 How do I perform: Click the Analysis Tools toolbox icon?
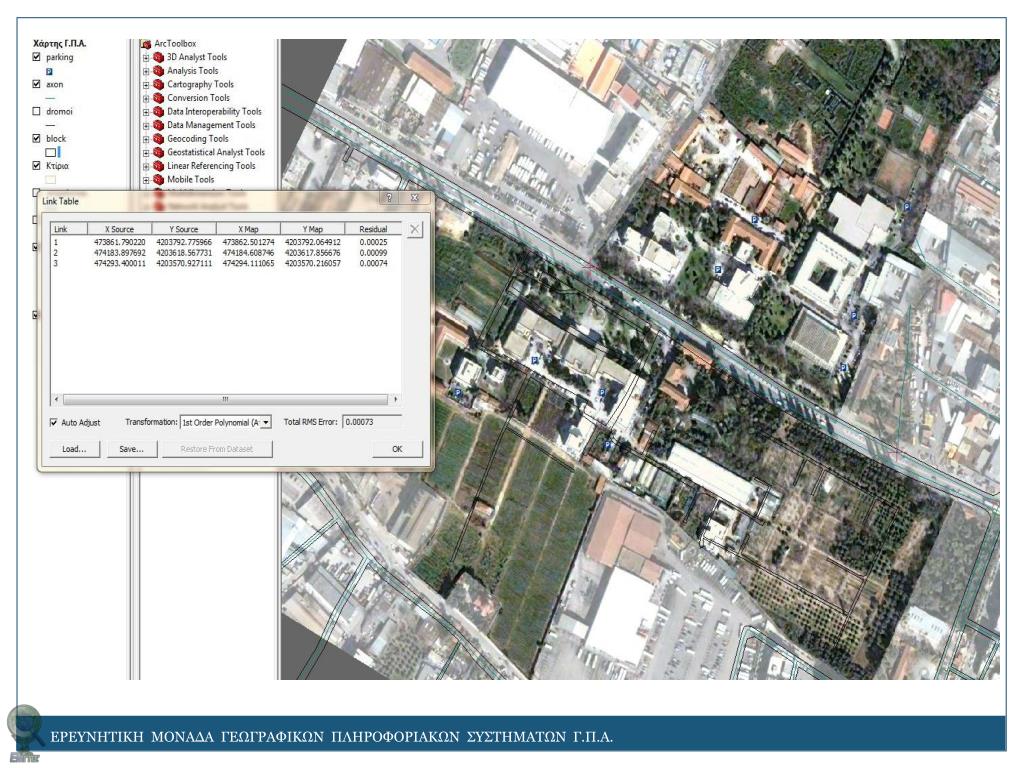tap(158, 71)
